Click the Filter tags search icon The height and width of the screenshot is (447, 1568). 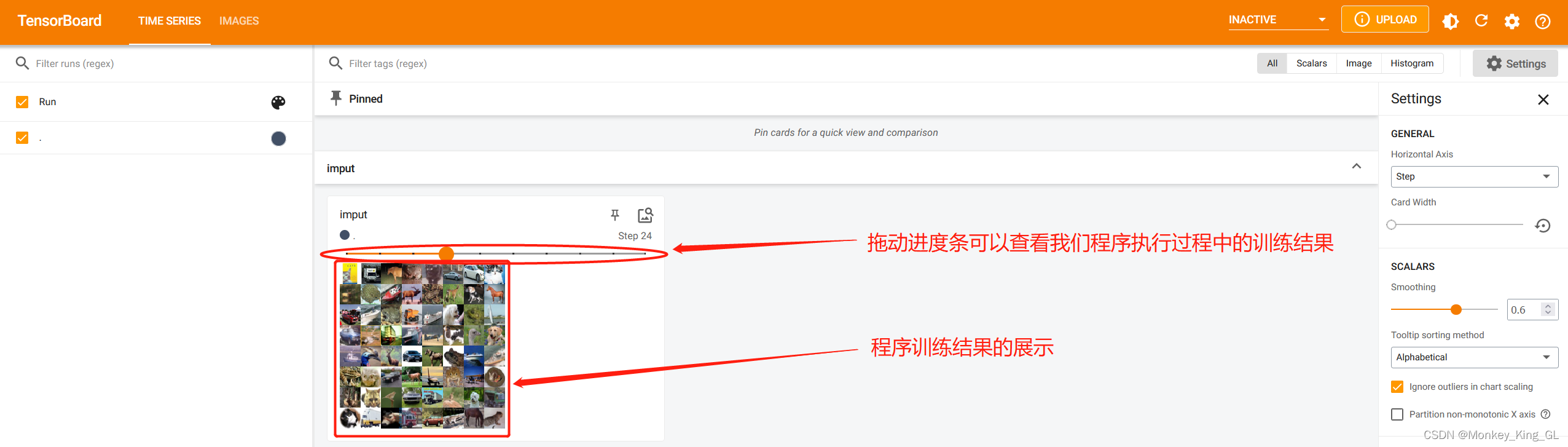(335, 63)
